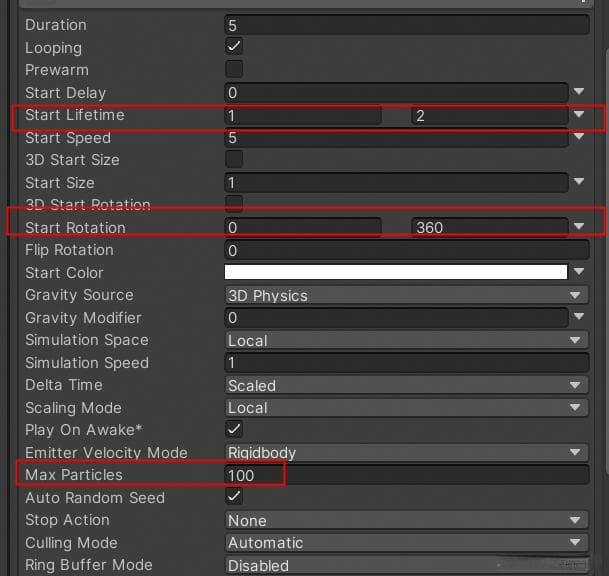609x576 pixels.
Task: Click the Simulation Speed value field
Action: click(407, 363)
